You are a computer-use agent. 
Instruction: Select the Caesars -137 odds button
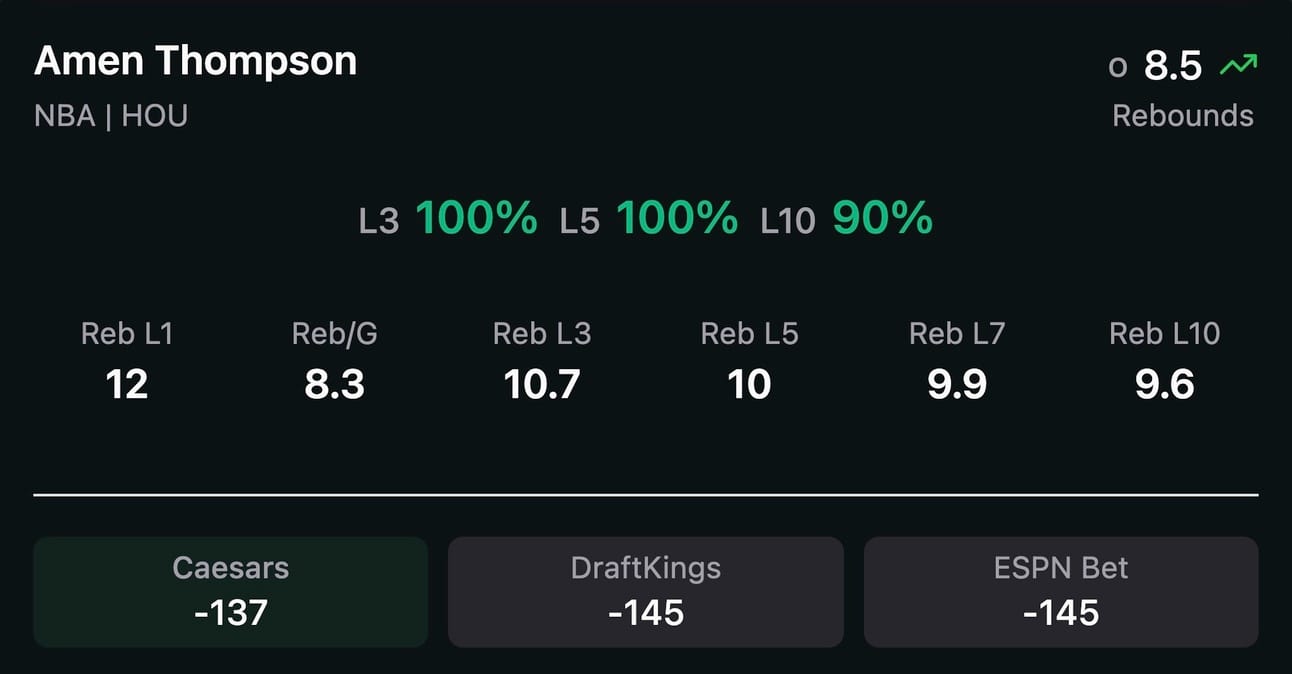(x=231, y=592)
